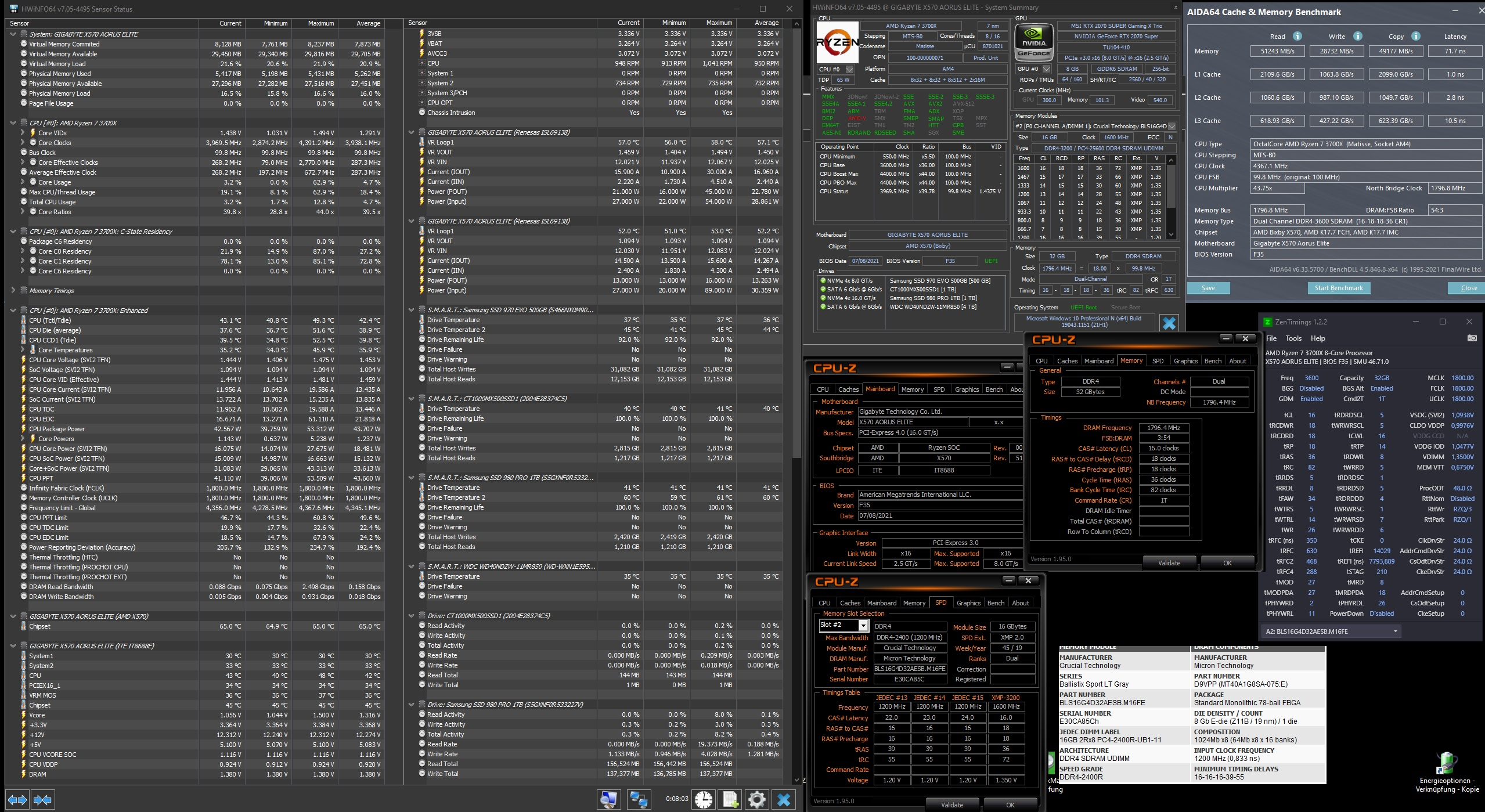Click the ZenTimings camera screenshot icon
The width and height of the screenshot is (1485, 812).
(1472, 338)
